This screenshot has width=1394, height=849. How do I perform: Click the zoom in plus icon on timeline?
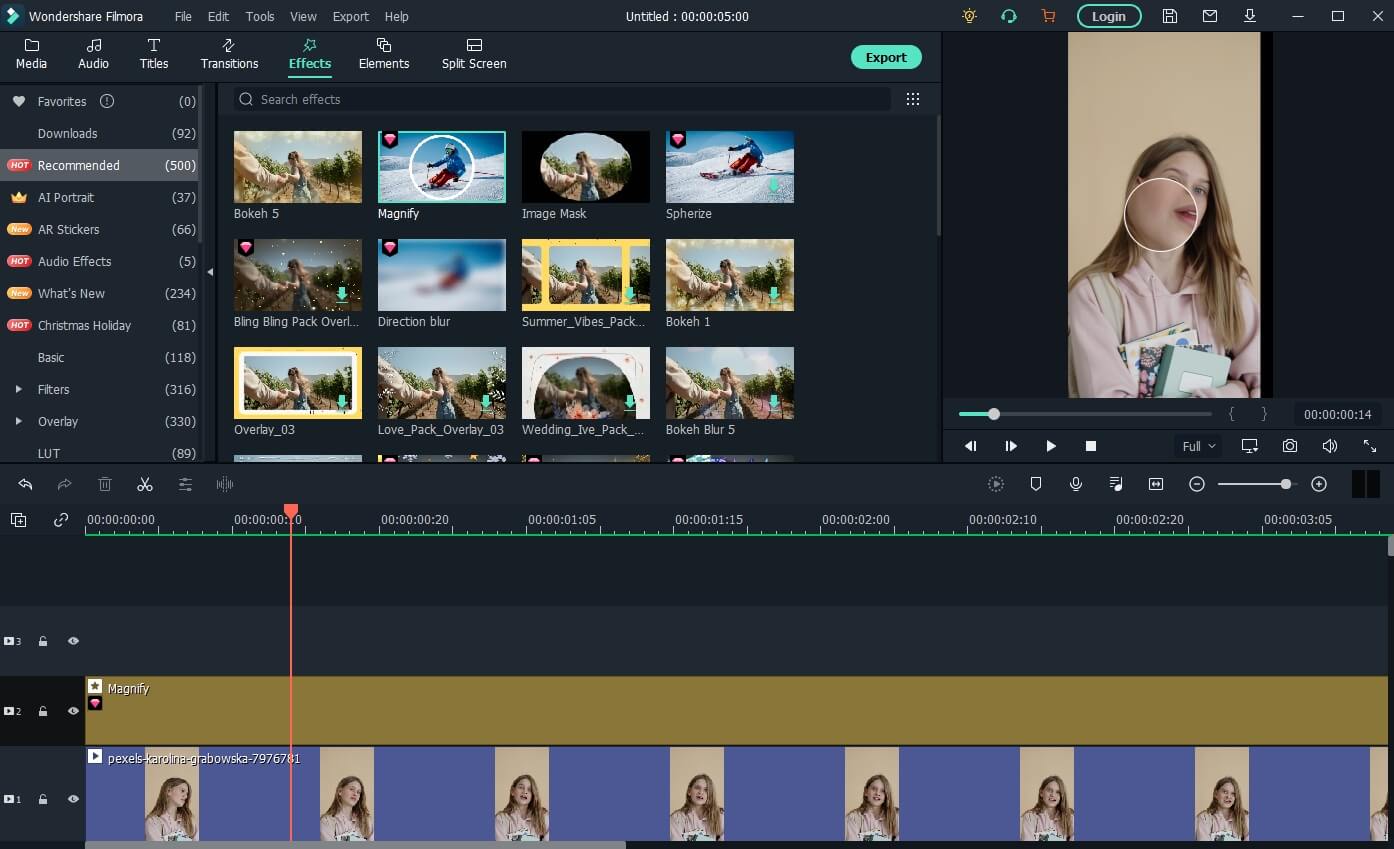[1319, 484]
